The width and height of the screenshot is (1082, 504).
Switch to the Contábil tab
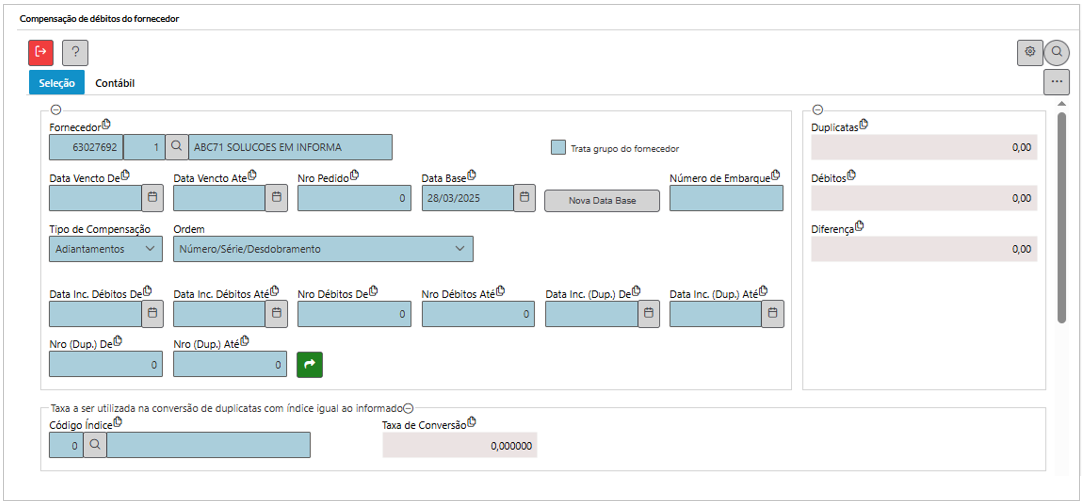click(x=115, y=83)
